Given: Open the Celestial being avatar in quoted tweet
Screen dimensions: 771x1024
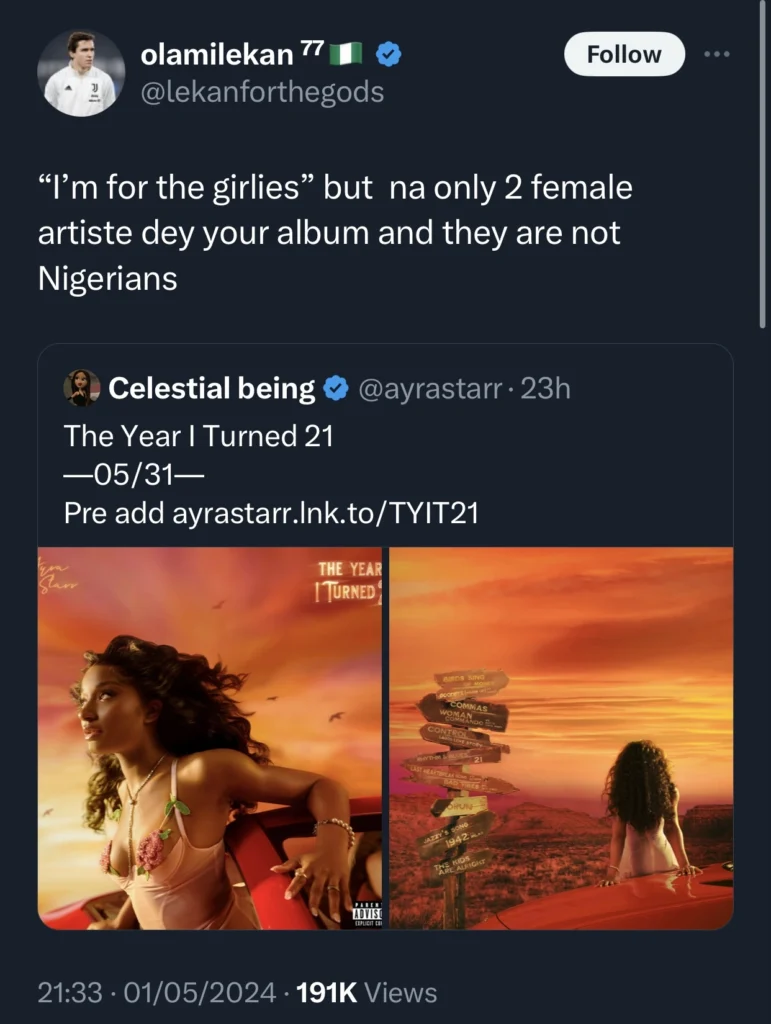Looking at the screenshot, I should [x=82, y=388].
